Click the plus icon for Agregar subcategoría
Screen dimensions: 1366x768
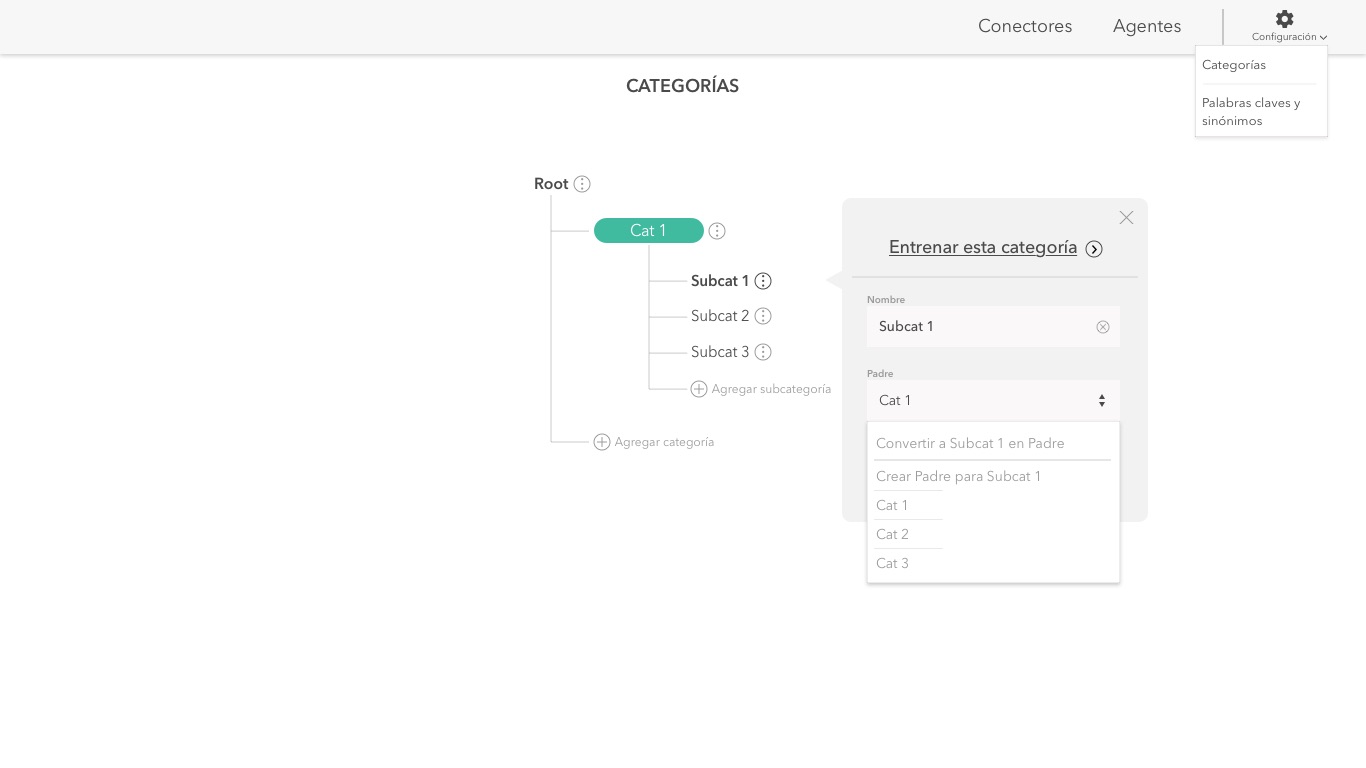[699, 389]
